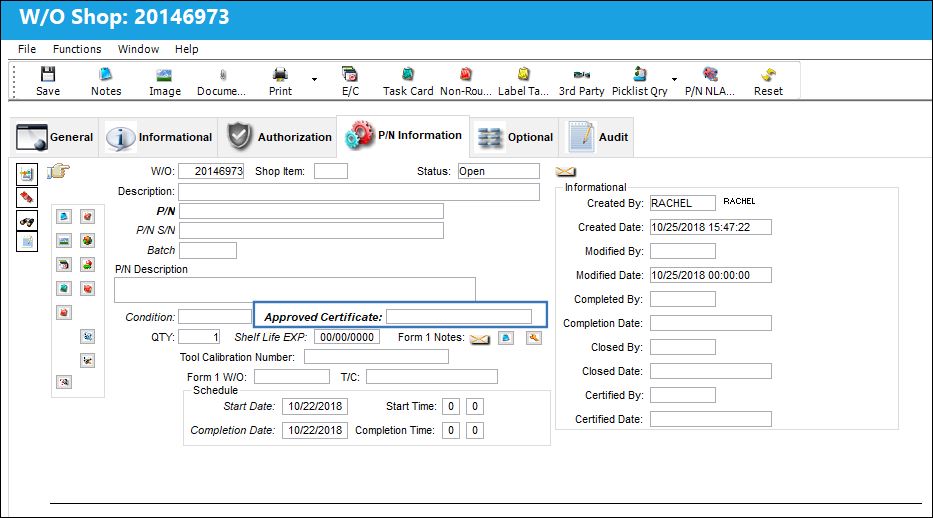Click the Condition field
This screenshot has height=518, width=933.
[215, 317]
